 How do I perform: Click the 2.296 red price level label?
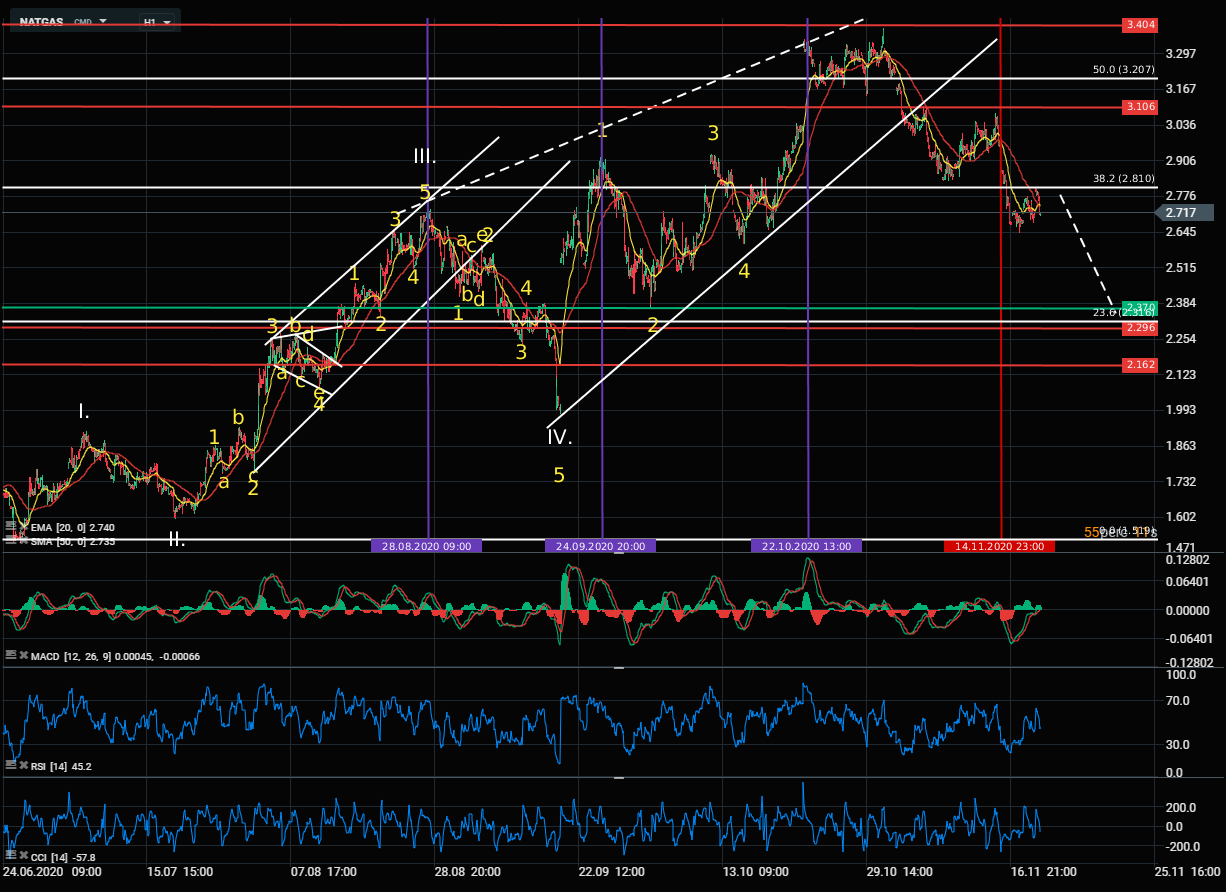(1140, 328)
